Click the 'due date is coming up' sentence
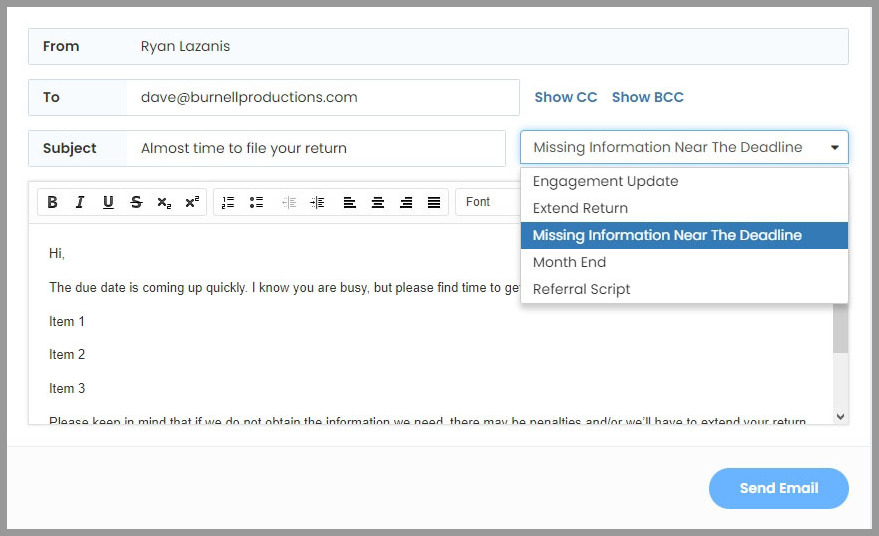Image resolution: width=879 pixels, height=536 pixels. 284,288
